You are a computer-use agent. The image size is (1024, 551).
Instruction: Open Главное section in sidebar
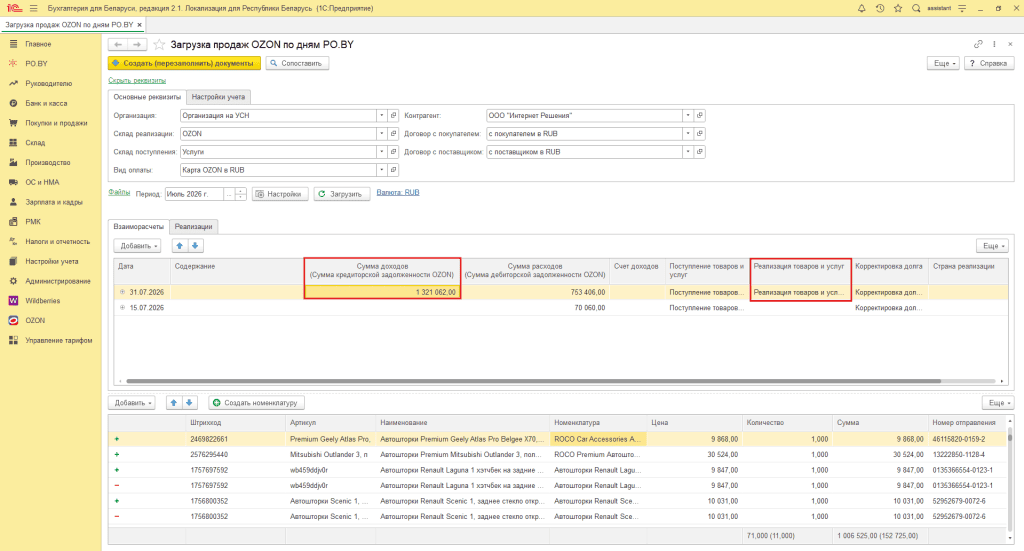pos(38,44)
